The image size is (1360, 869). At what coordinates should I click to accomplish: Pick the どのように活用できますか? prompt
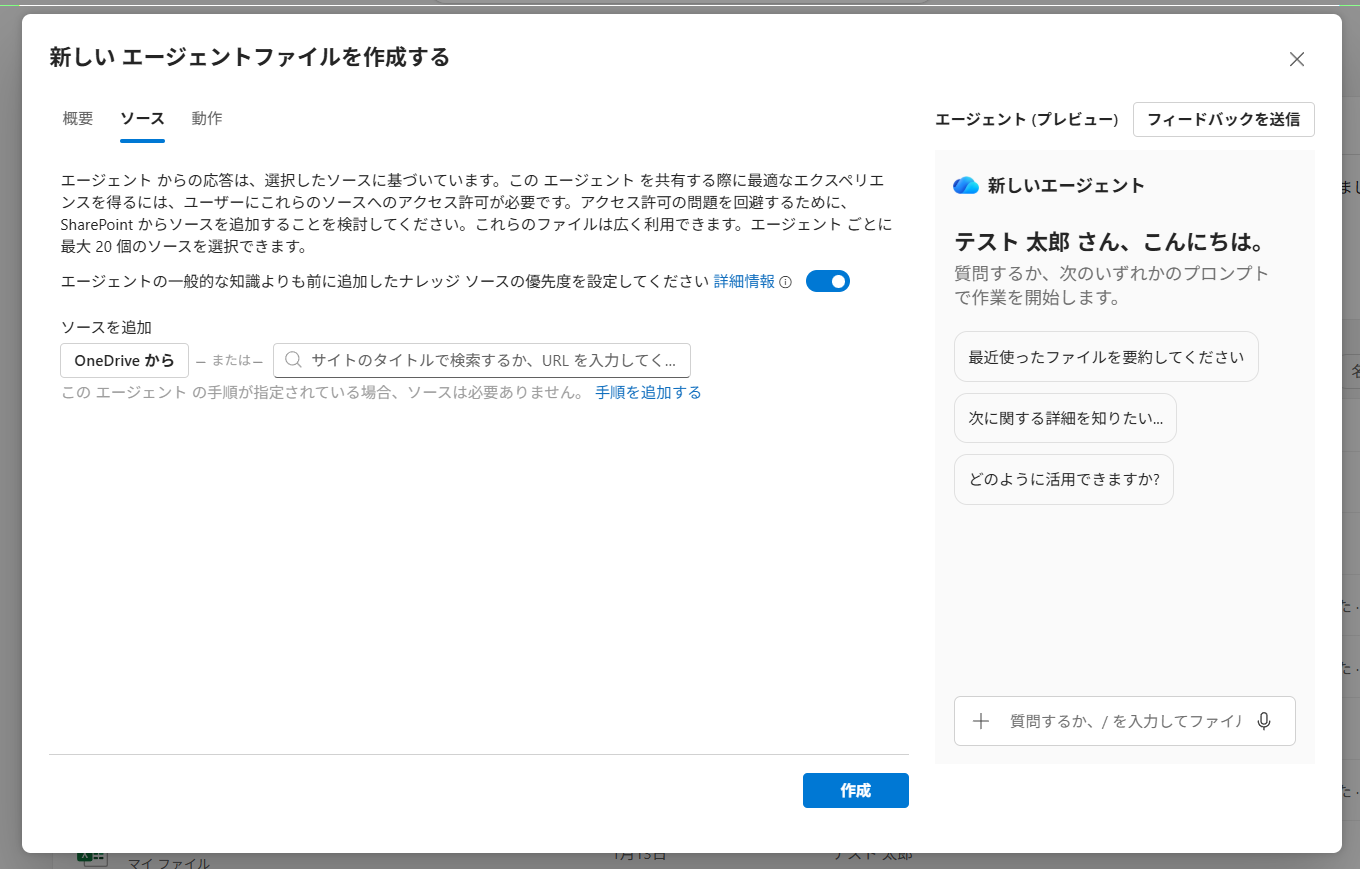click(x=1063, y=479)
